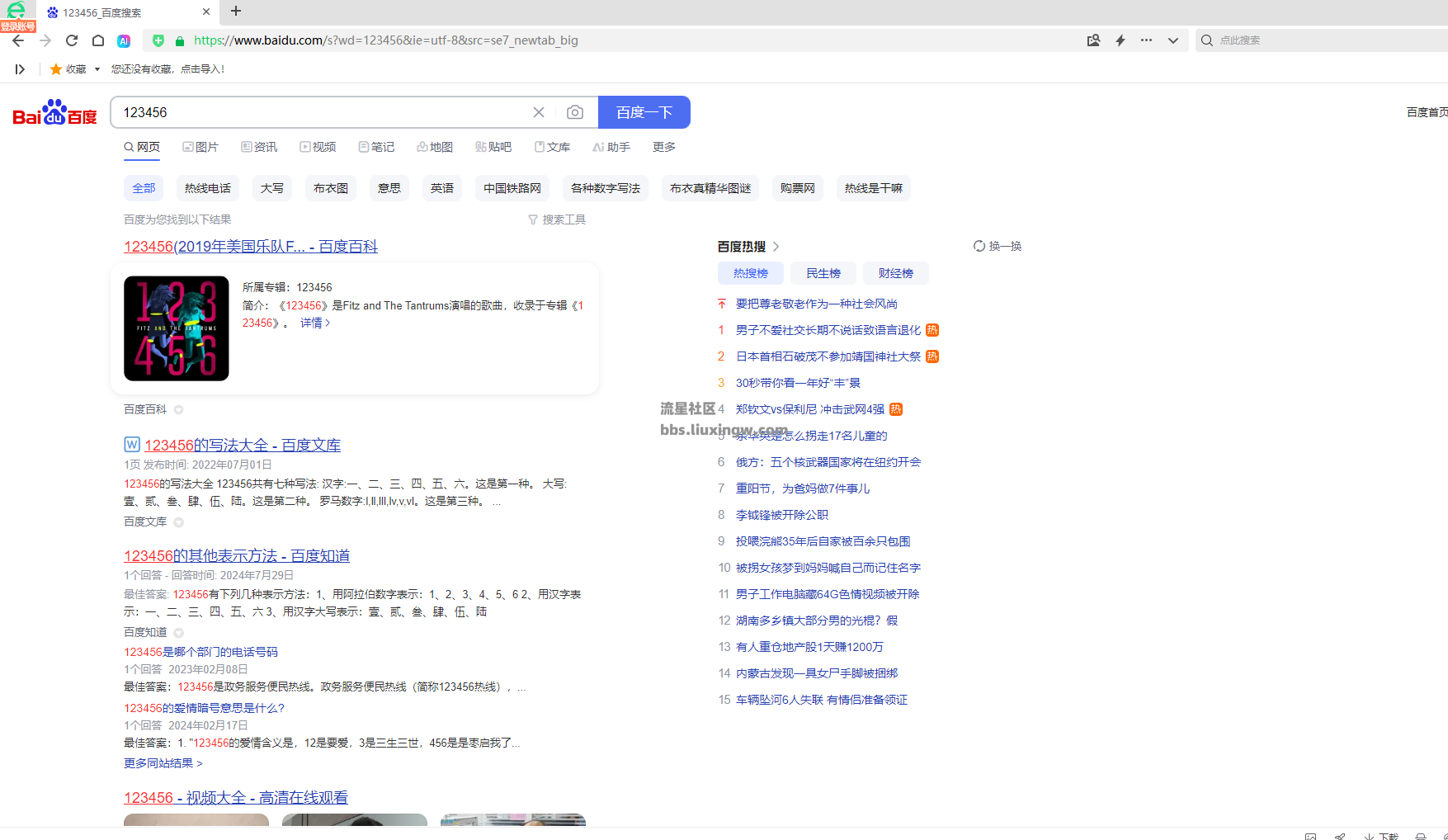The width and height of the screenshot is (1448, 840).
Task: Click the 360 browser login account logo
Action: click(17, 16)
